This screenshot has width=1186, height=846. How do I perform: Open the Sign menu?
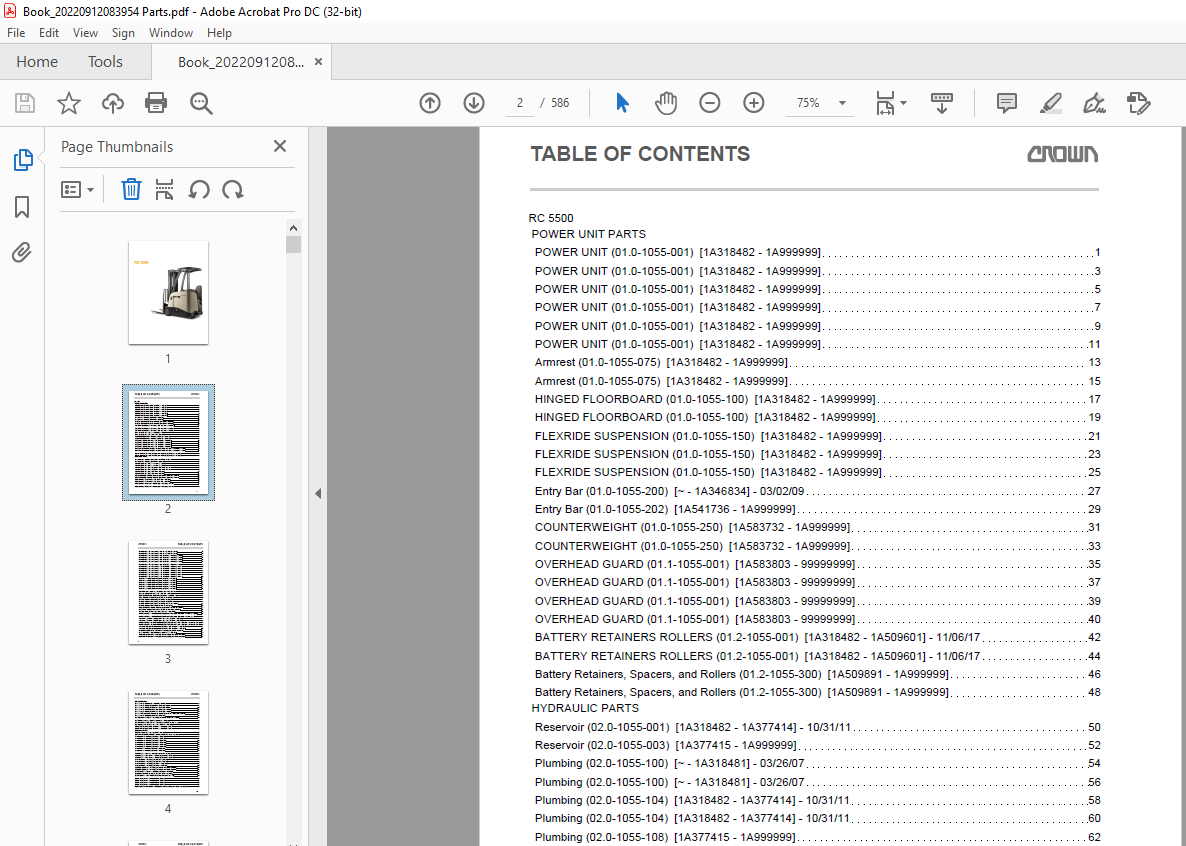(x=123, y=33)
